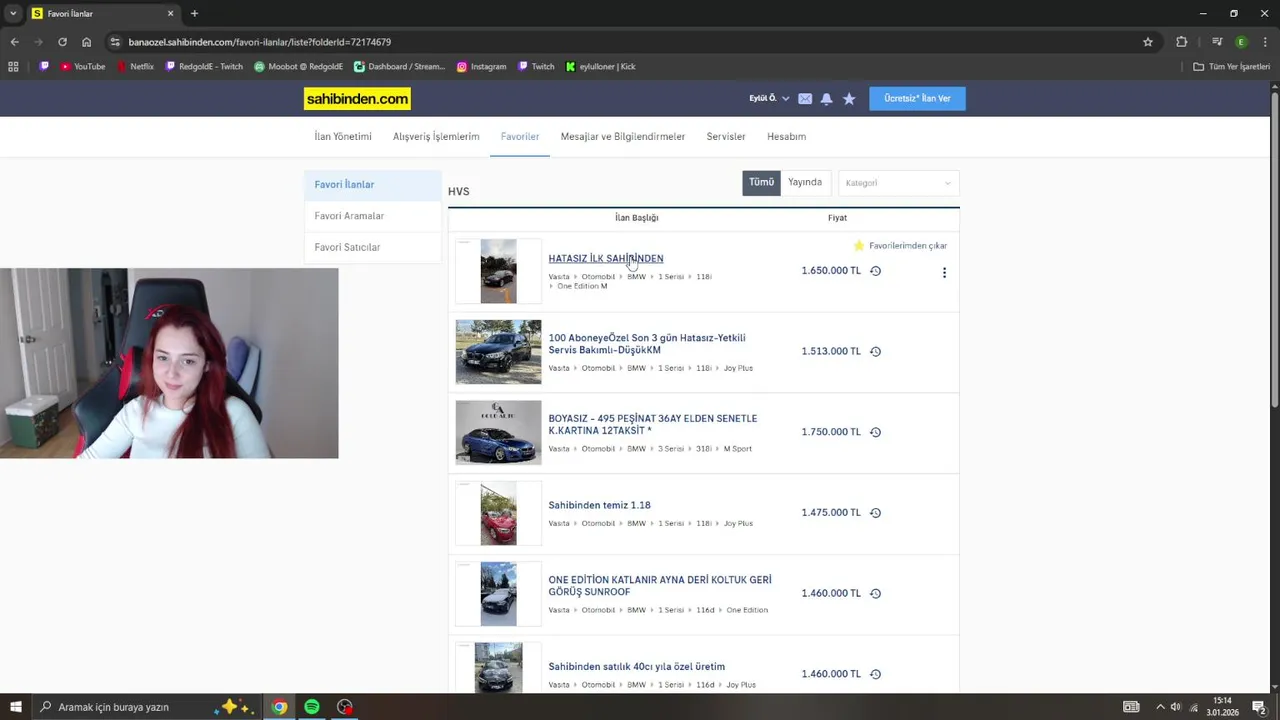Click the yellow star Favorilerimden çıkar icon
The width and height of the screenshot is (1280, 720).
point(858,245)
